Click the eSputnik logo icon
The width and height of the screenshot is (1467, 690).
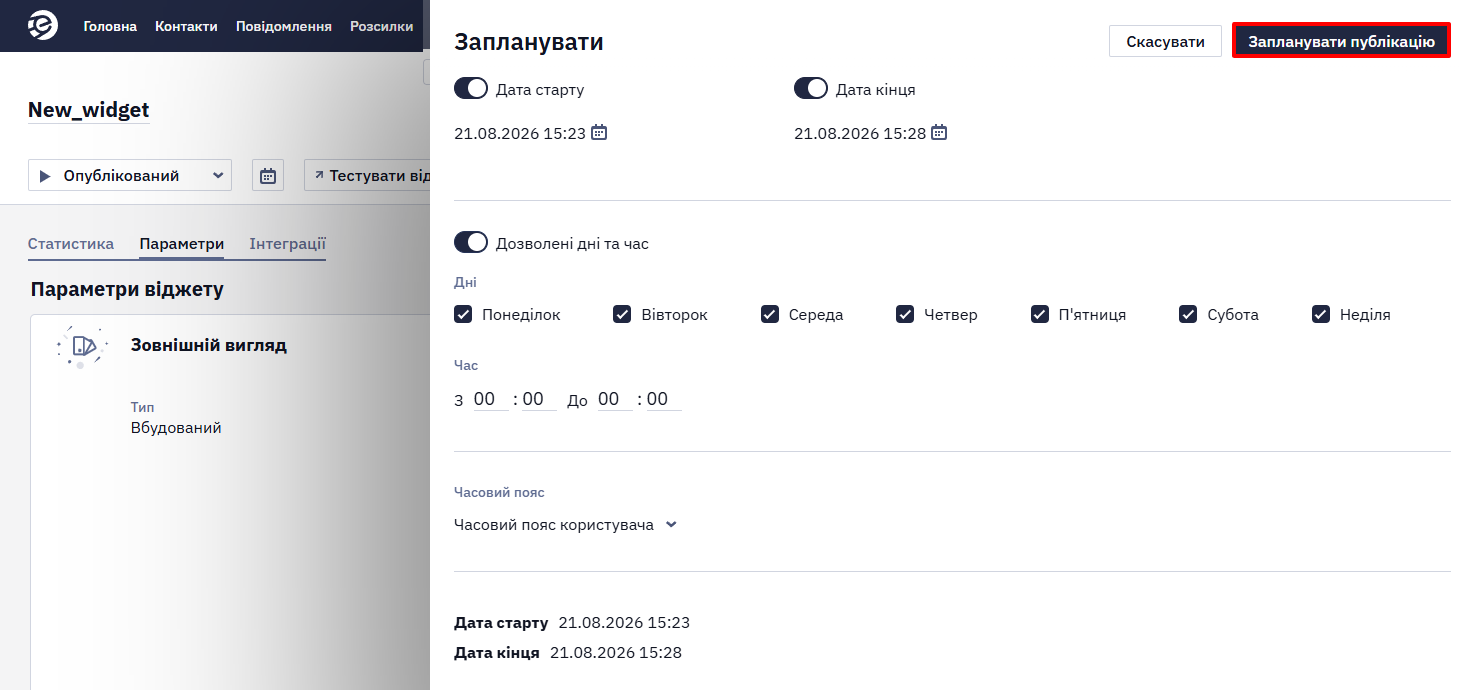pos(43,25)
